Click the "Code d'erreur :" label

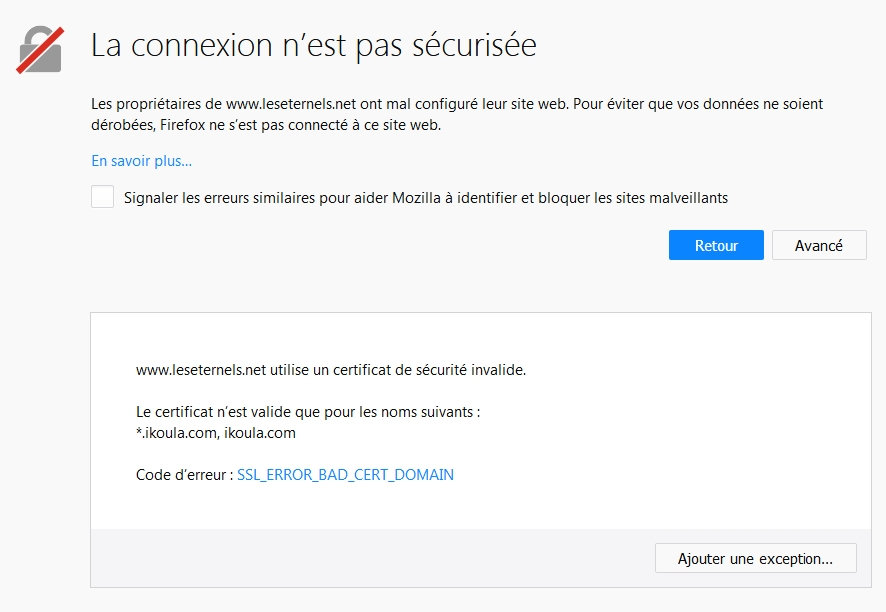click(x=183, y=474)
